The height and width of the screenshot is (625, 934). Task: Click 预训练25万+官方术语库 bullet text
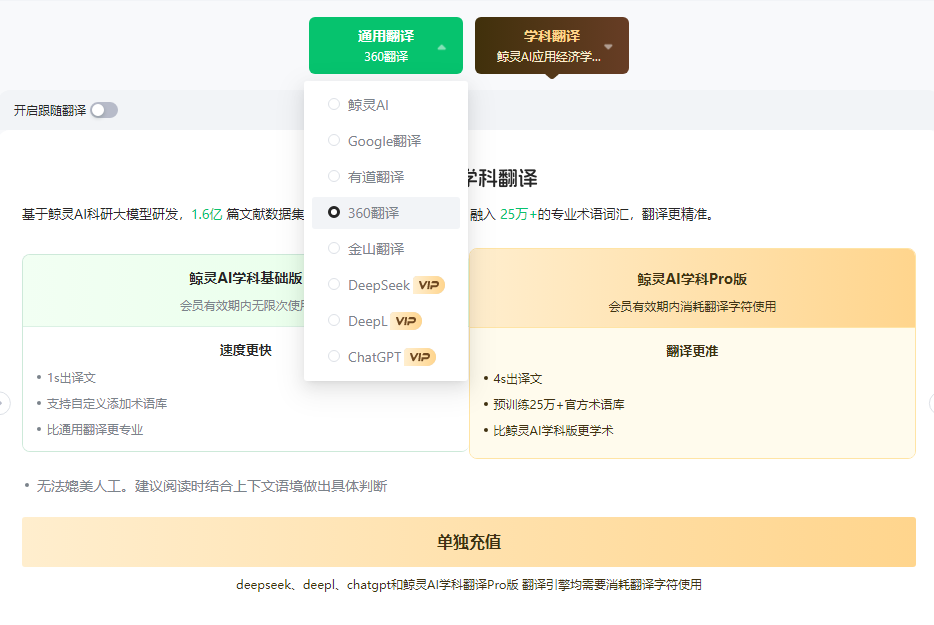coord(559,405)
